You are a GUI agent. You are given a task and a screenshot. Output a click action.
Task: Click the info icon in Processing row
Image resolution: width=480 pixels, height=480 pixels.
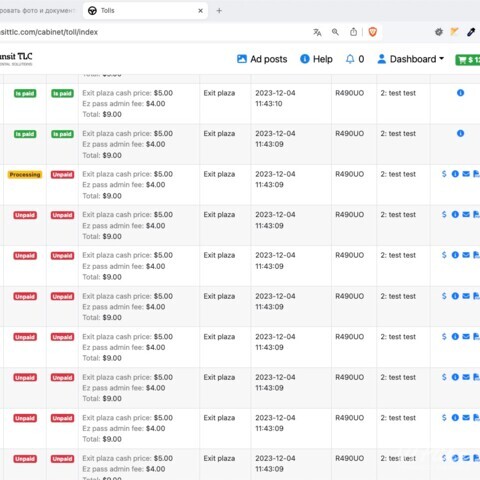[455, 174]
